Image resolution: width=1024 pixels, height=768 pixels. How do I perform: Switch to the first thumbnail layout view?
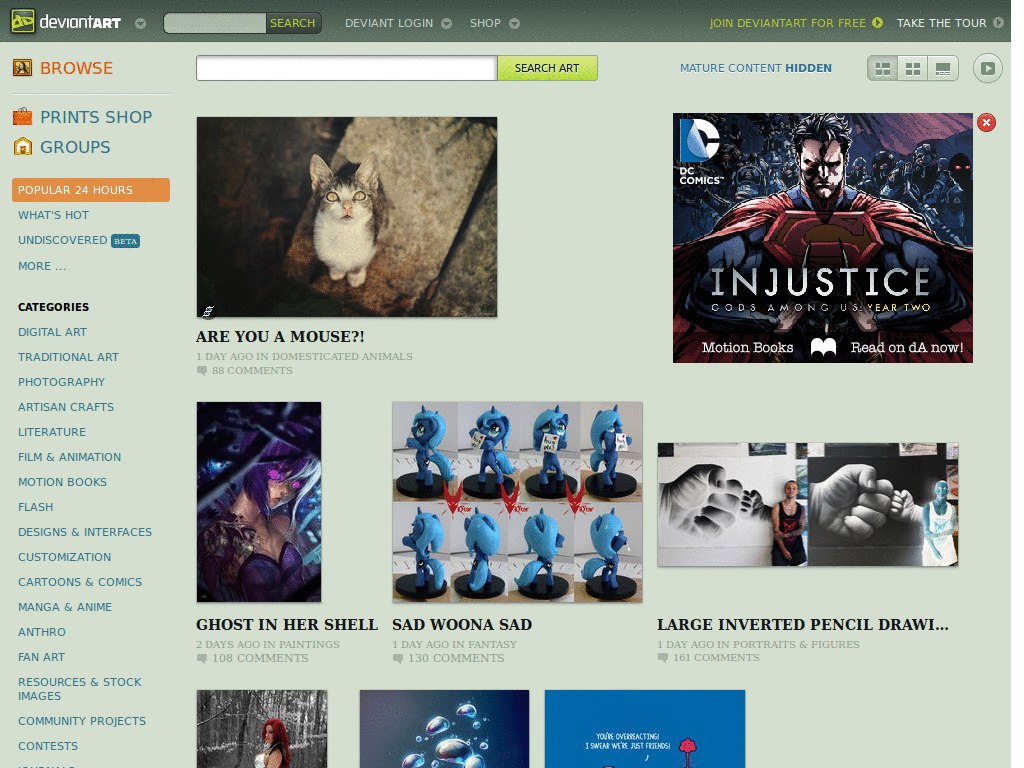click(883, 69)
